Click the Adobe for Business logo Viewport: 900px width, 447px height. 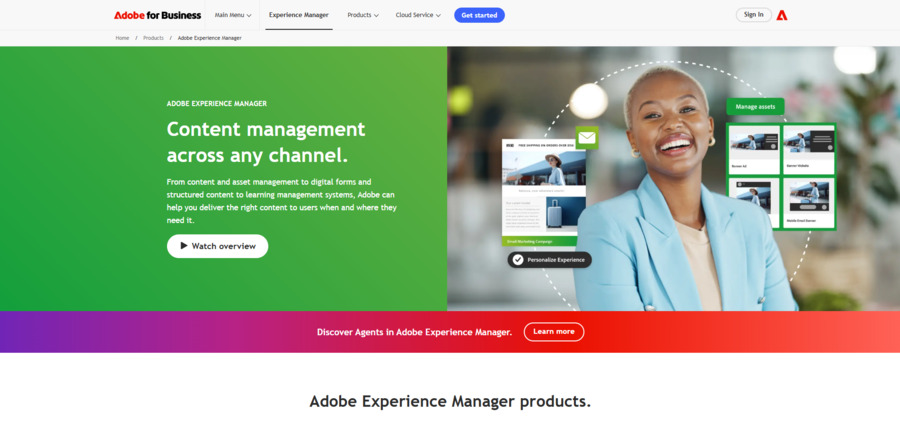click(157, 15)
